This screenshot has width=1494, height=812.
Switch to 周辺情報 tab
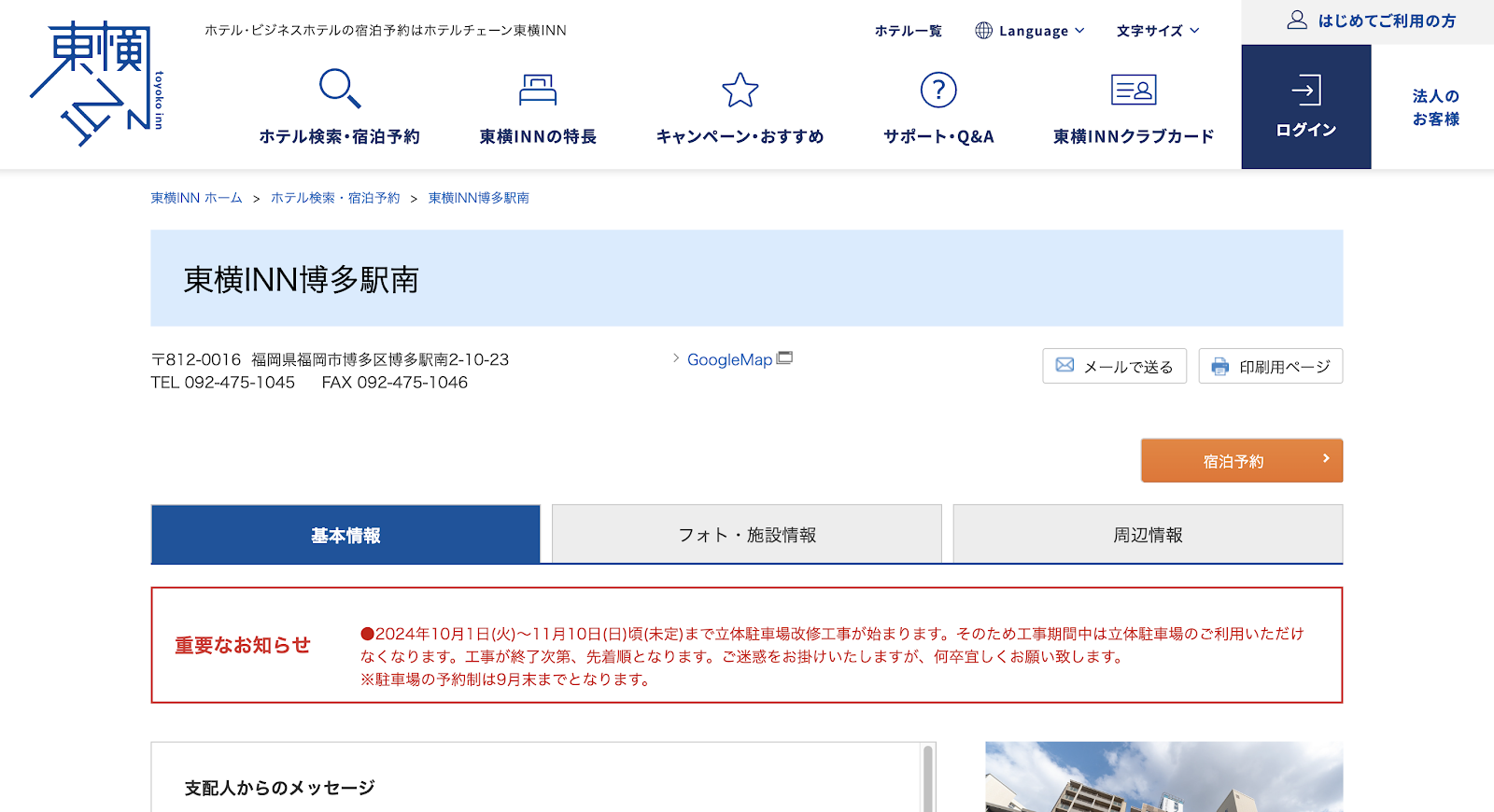pyautogui.click(x=1148, y=535)
